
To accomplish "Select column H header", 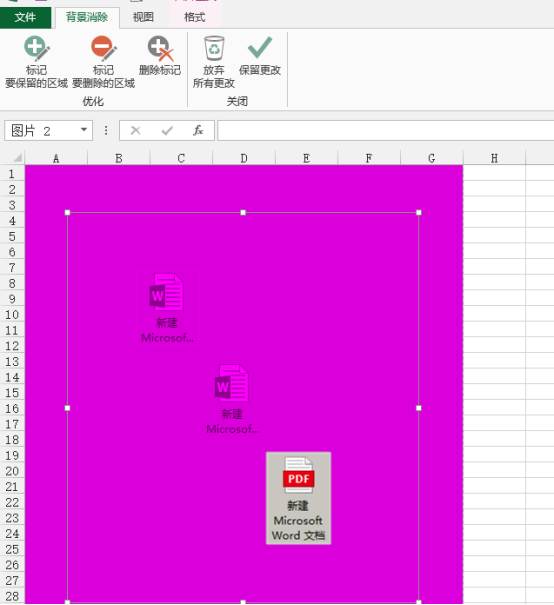I will [494, 158].
